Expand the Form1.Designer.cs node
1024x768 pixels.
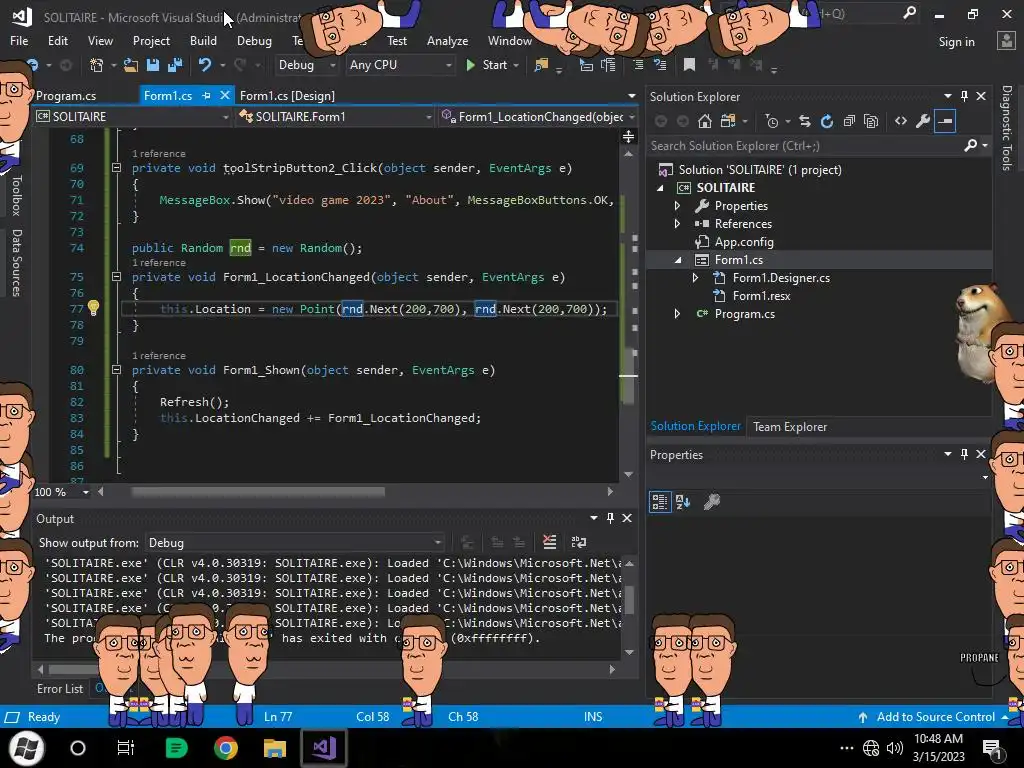[696, 278]
